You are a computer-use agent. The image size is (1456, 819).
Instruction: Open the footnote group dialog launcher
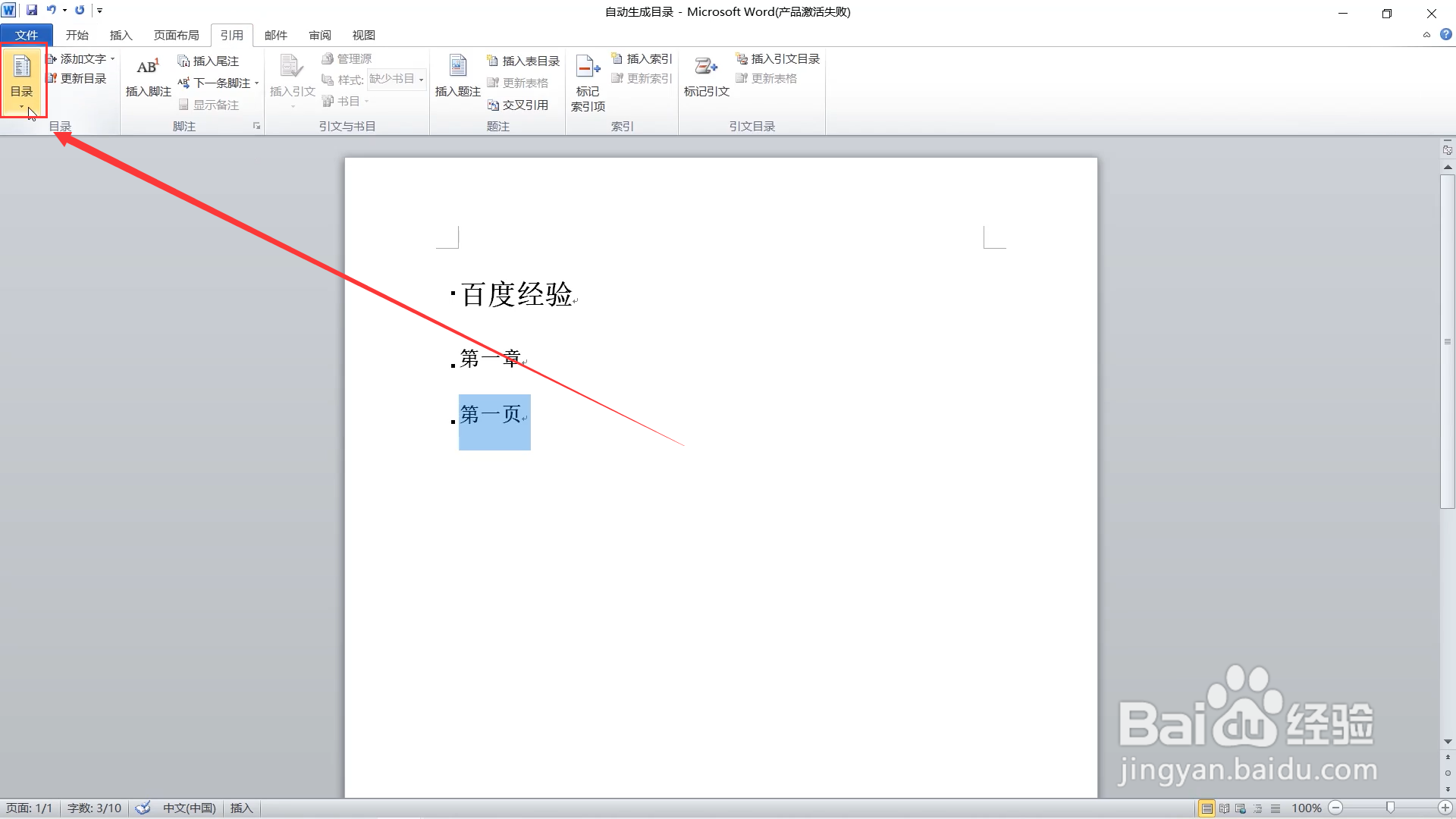(256, 126)
